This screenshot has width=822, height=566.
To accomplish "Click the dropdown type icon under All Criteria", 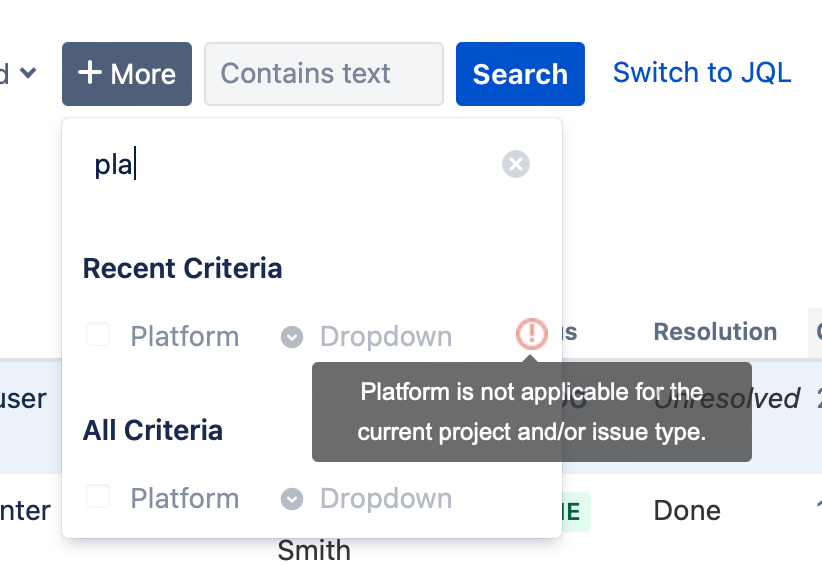I will click(292, 498).
